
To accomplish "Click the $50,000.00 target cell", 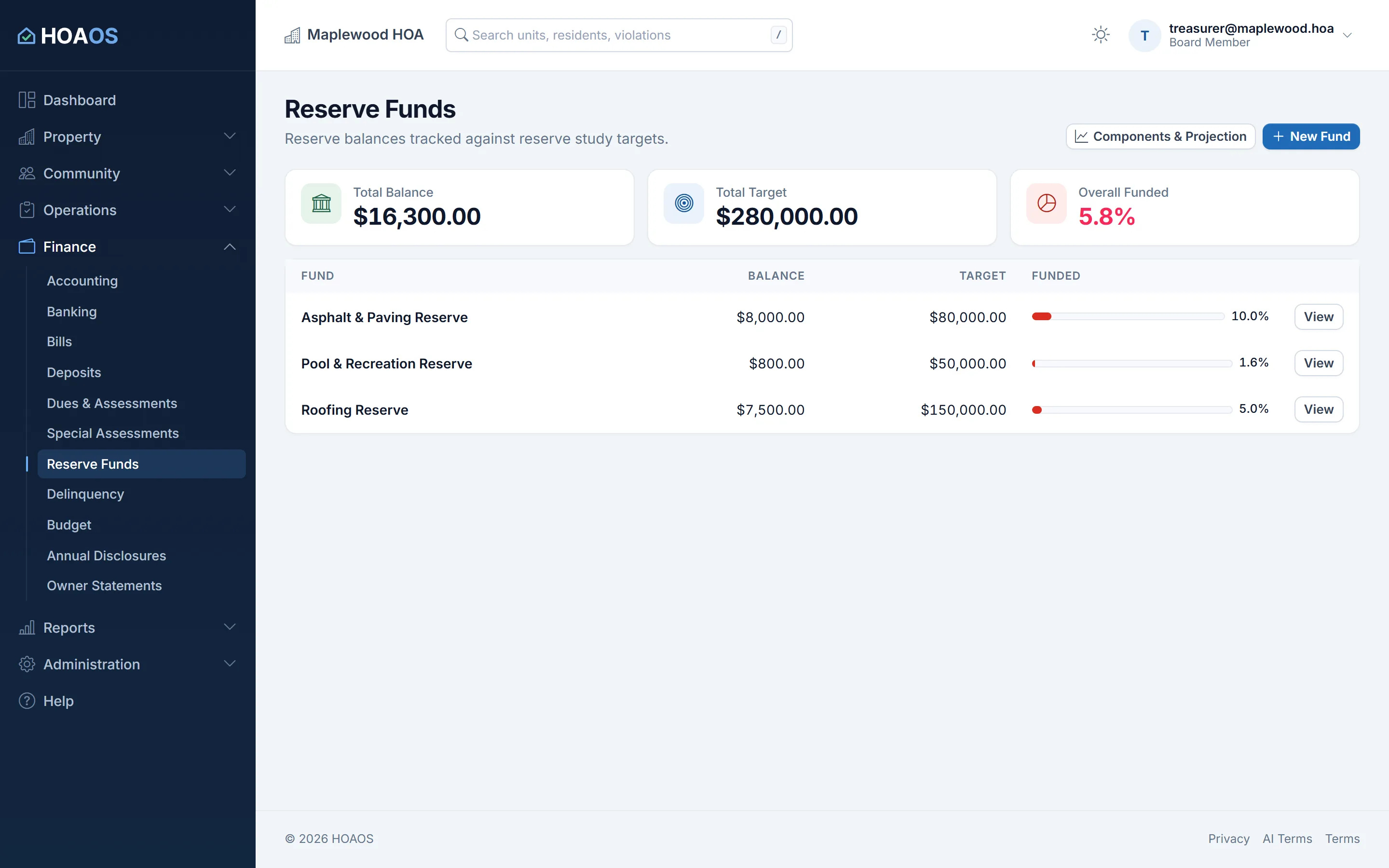I will click(x=967, y=364).
